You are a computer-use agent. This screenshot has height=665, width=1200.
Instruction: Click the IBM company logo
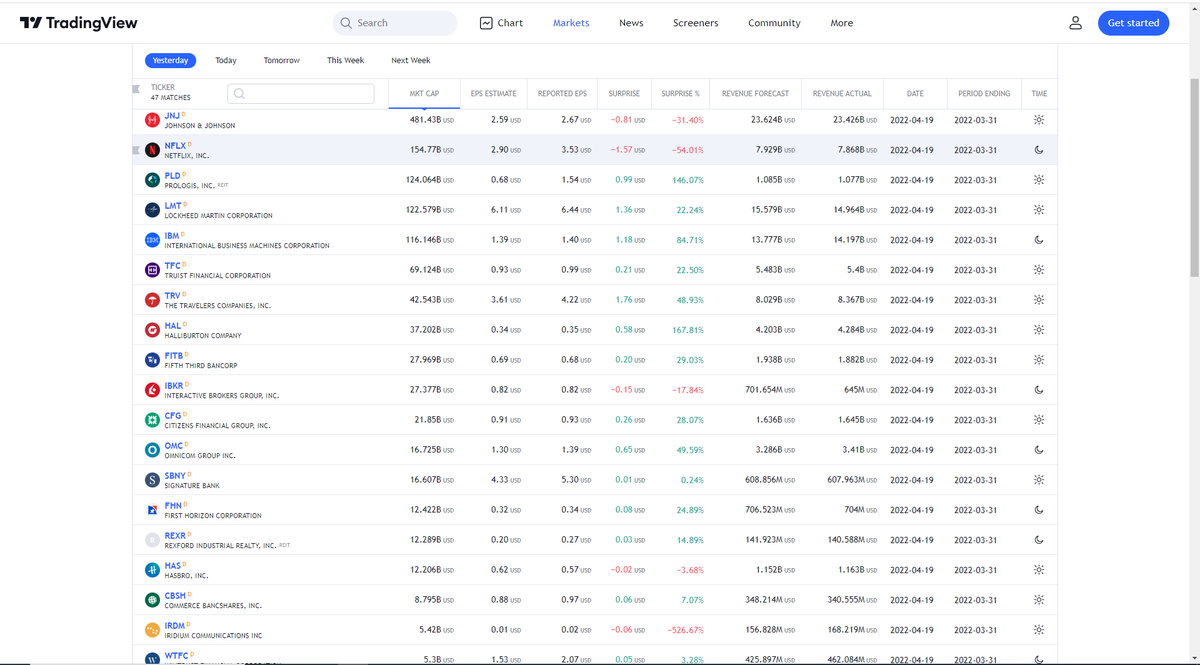click(x=152, y=240)
